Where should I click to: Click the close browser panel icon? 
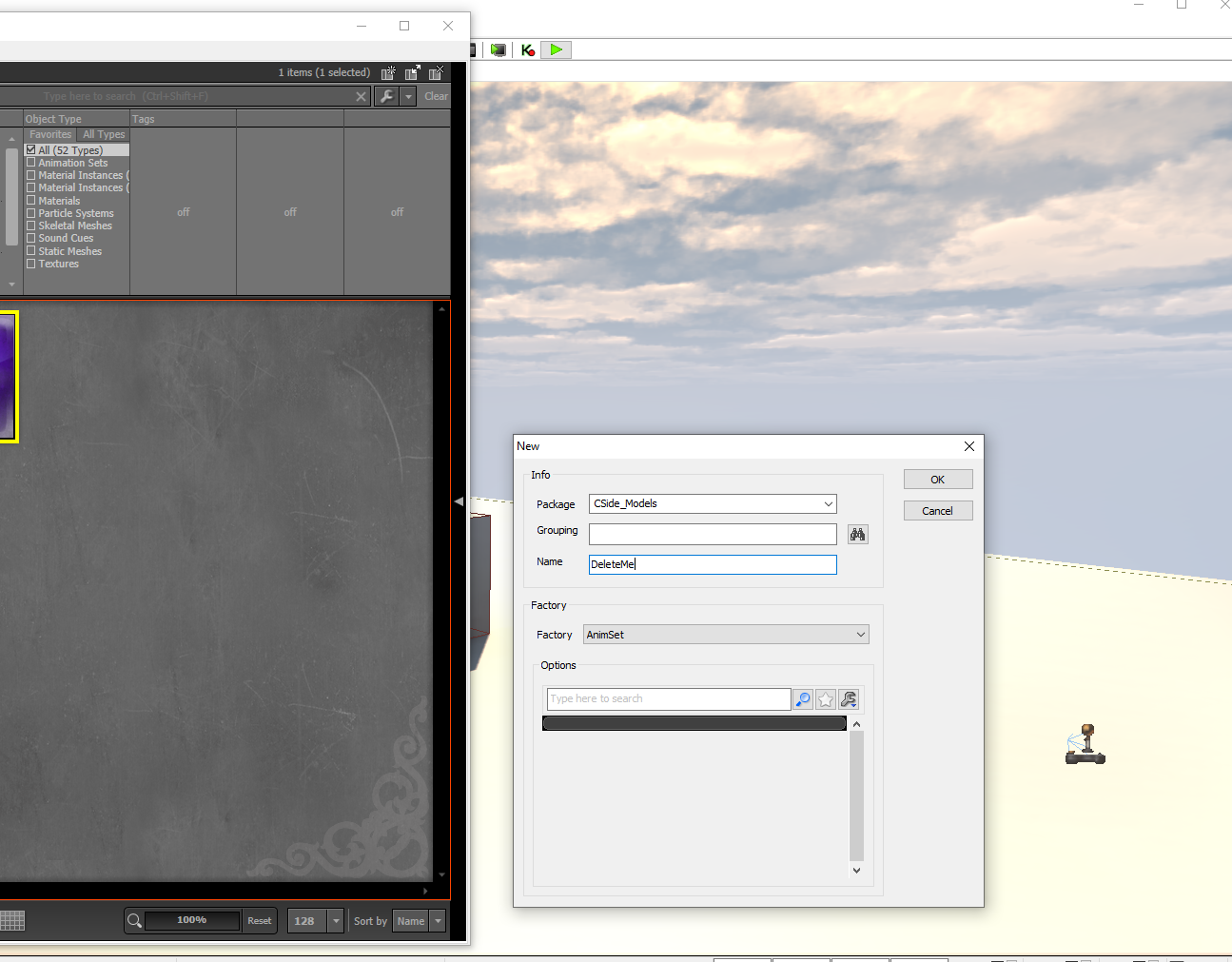[436, 72]
